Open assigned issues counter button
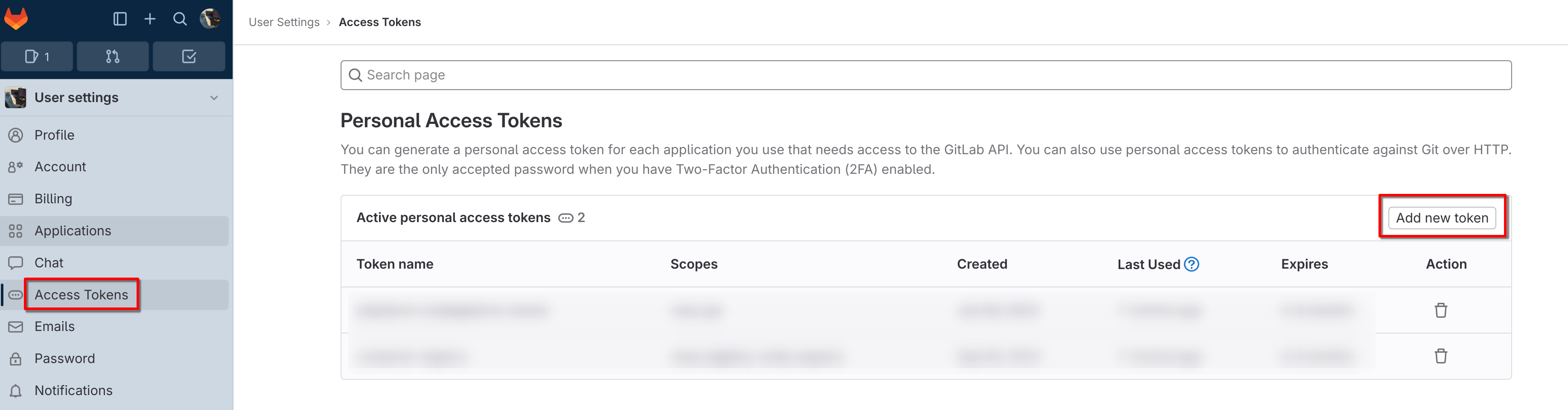 (37, 57)
